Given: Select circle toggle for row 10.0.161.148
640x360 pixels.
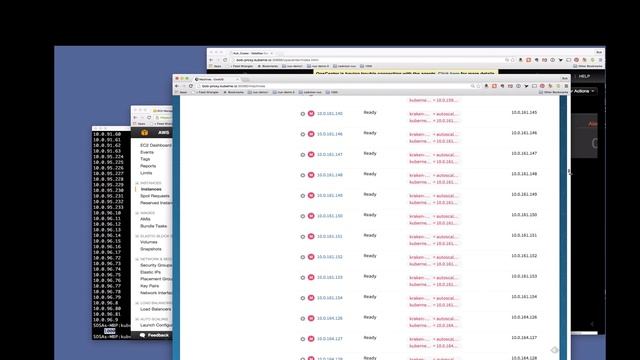Looking at the screenshot, I should pos(302,175).
